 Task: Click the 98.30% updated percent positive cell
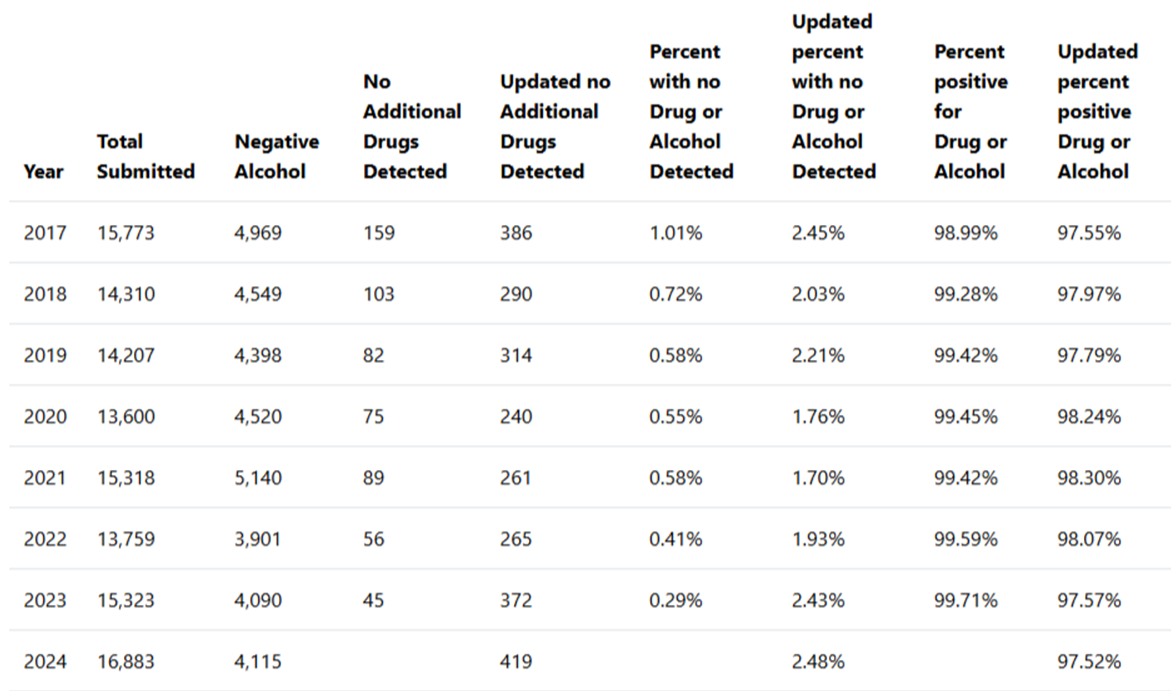tap(1089, 478)
